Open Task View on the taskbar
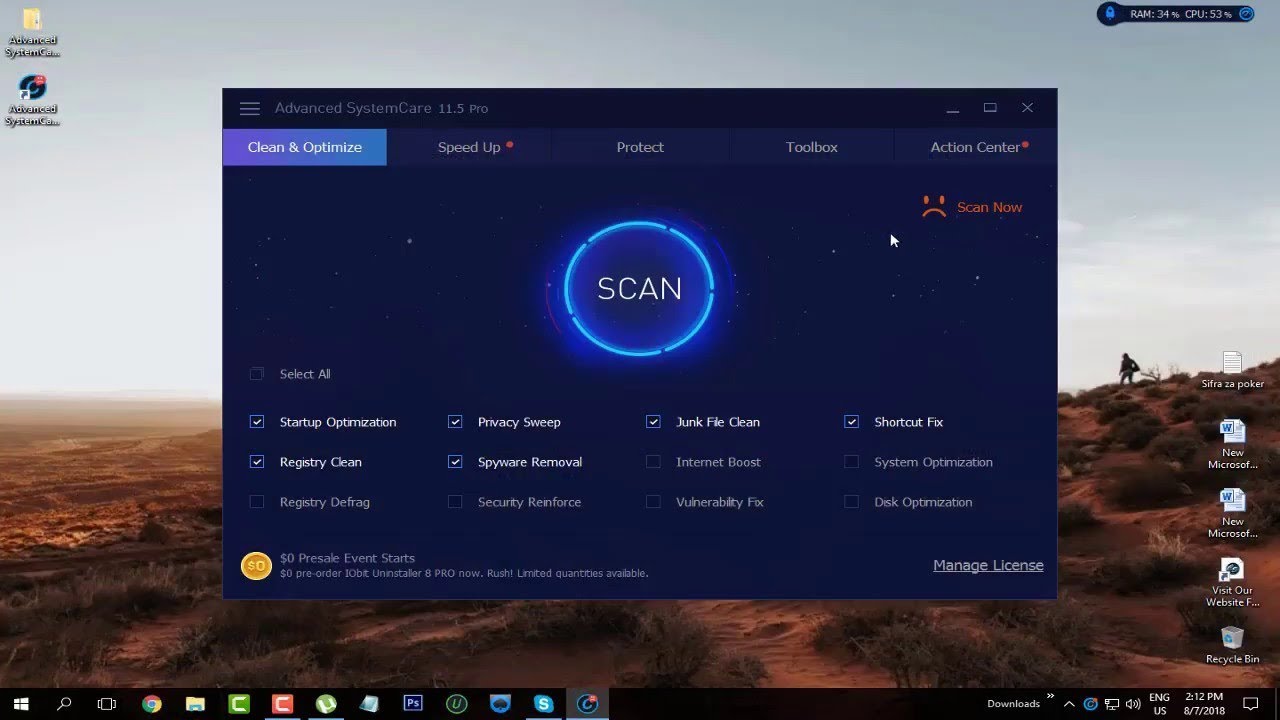 tap(107, 704)
